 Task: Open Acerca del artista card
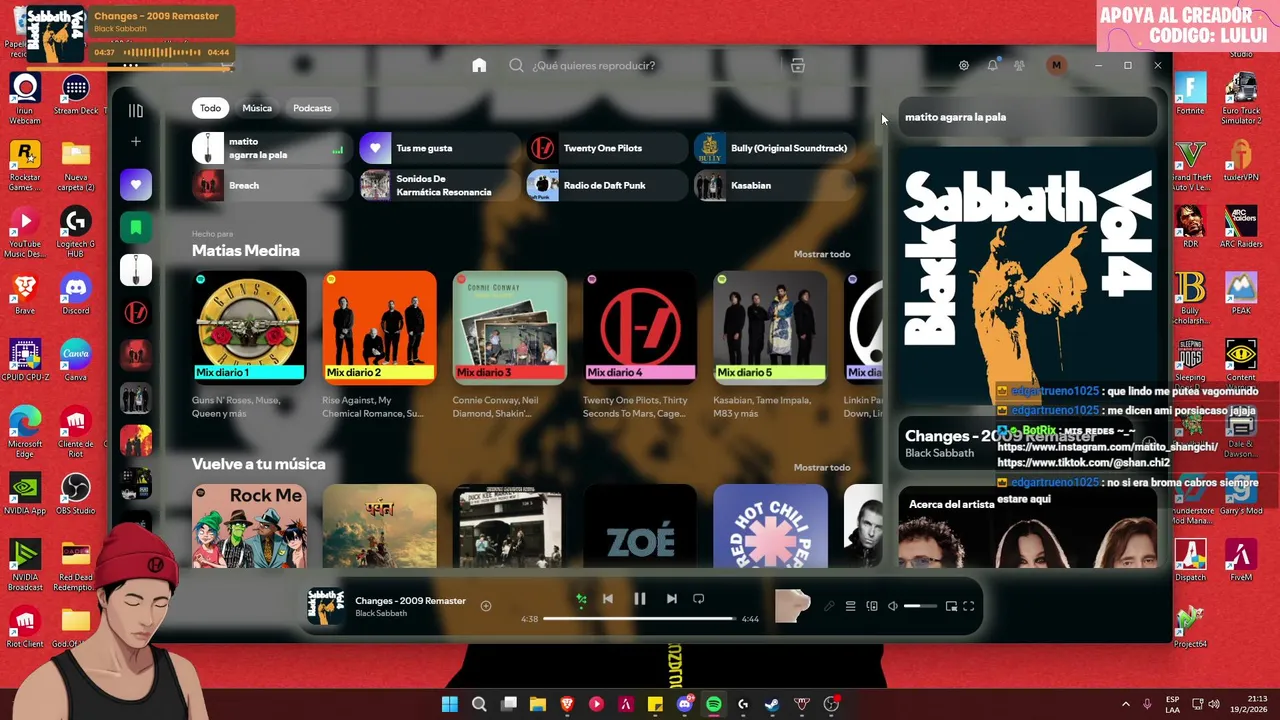click(1028, 528)
